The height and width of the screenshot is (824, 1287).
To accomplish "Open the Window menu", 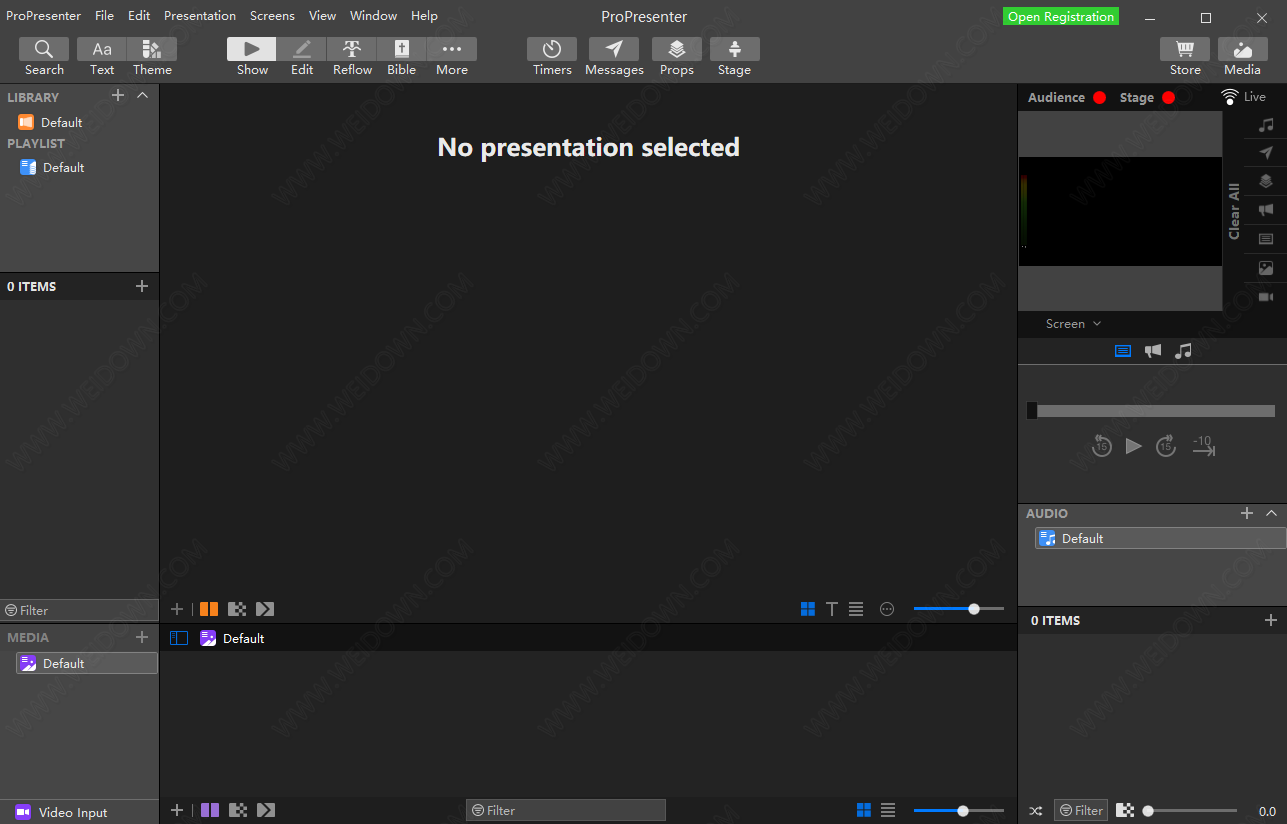I will pos(373,16).
